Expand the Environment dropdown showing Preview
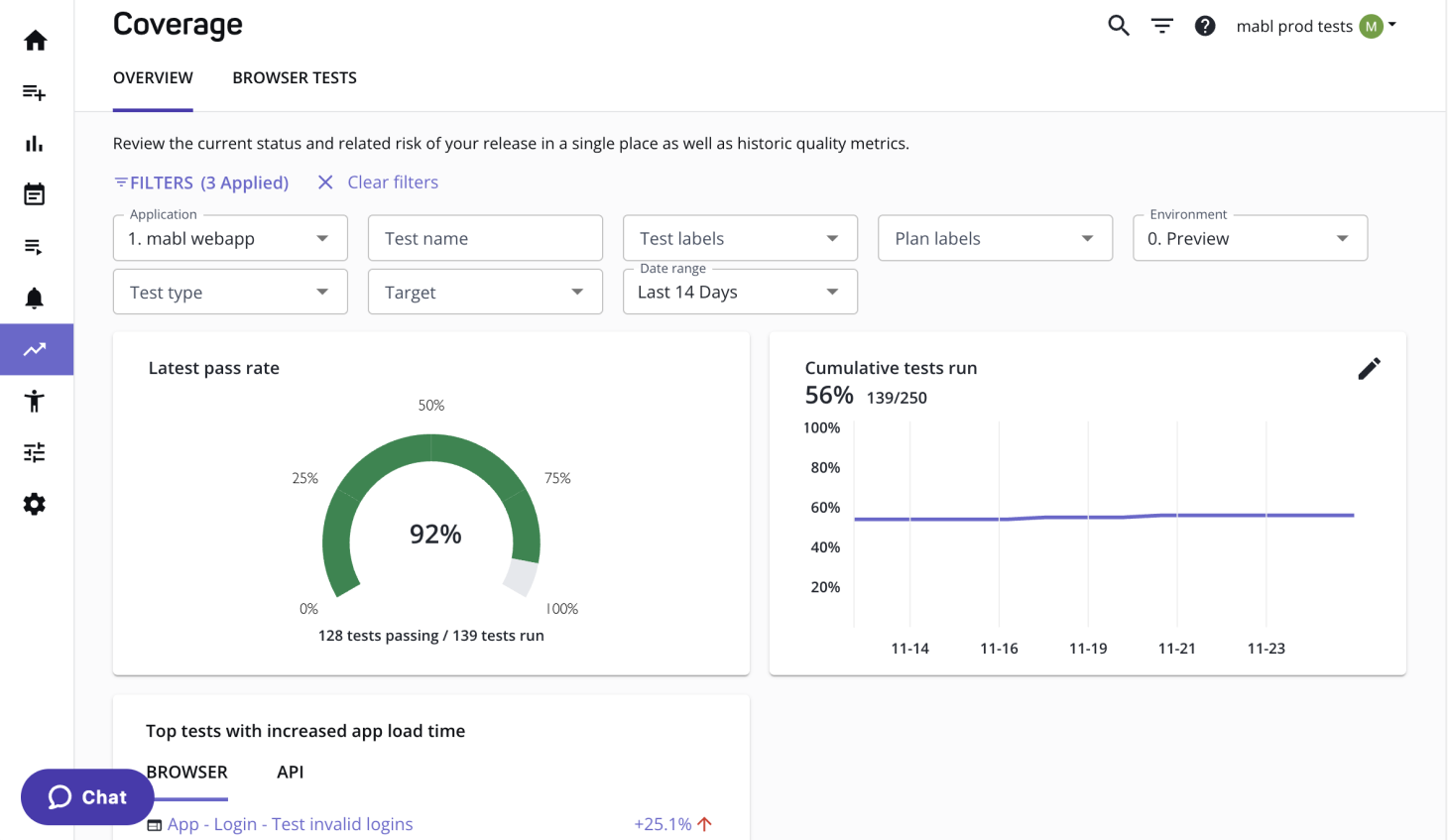This screenshot has width=1448, height=840. pos(1250,238)
